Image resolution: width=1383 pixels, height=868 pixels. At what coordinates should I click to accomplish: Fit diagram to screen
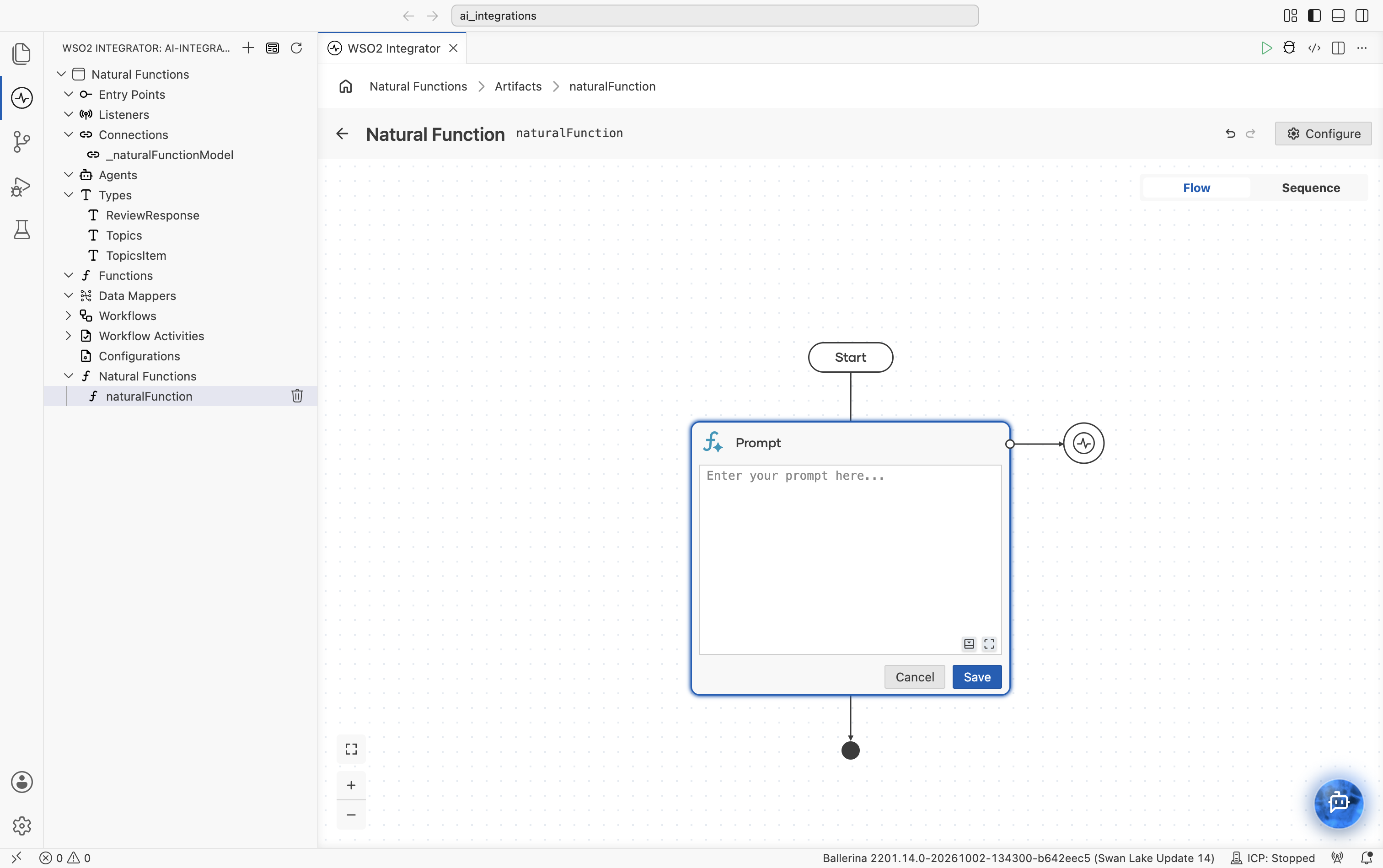click(x=351, y=749)
